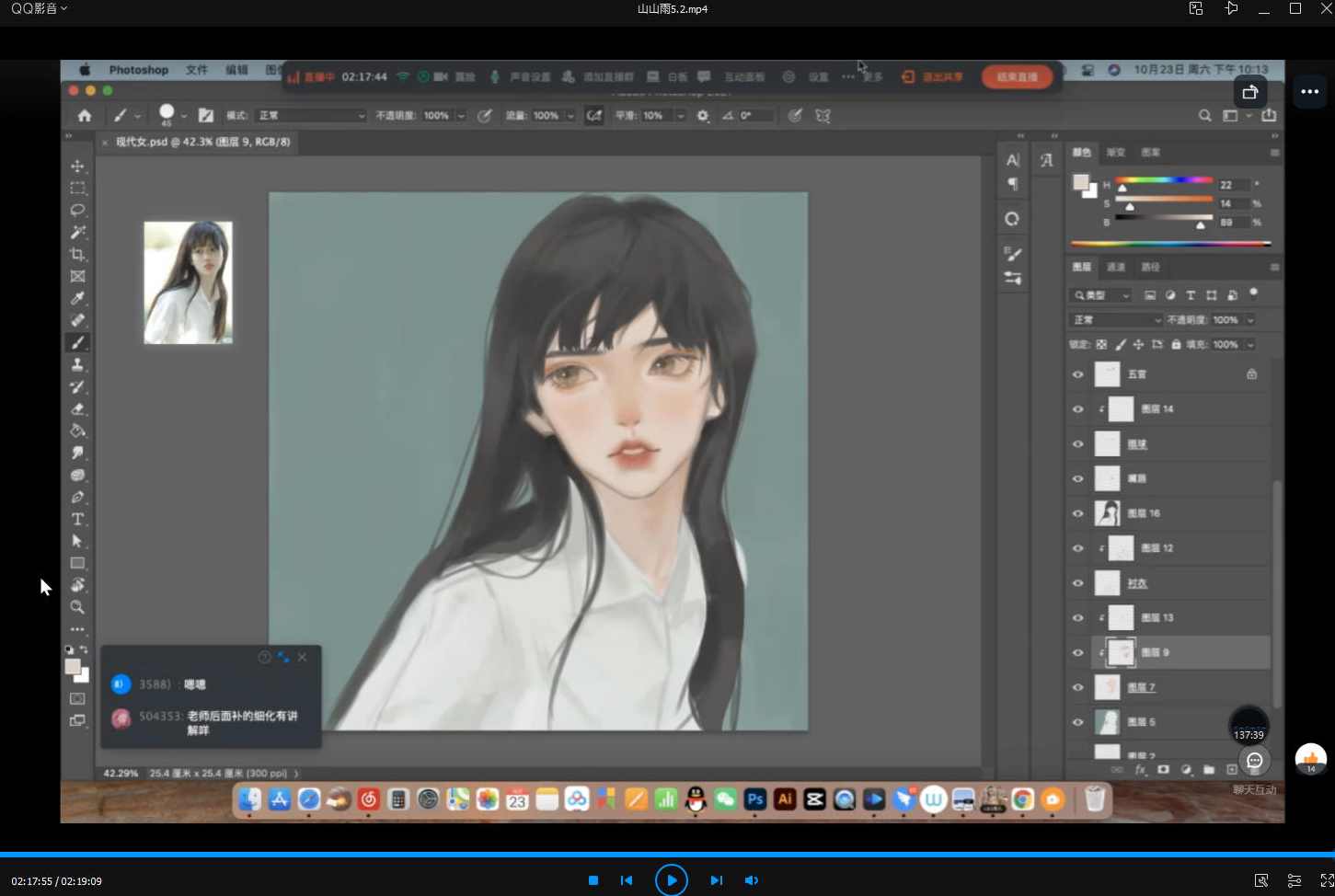Select the Lasso tool

tap(77, 210)
